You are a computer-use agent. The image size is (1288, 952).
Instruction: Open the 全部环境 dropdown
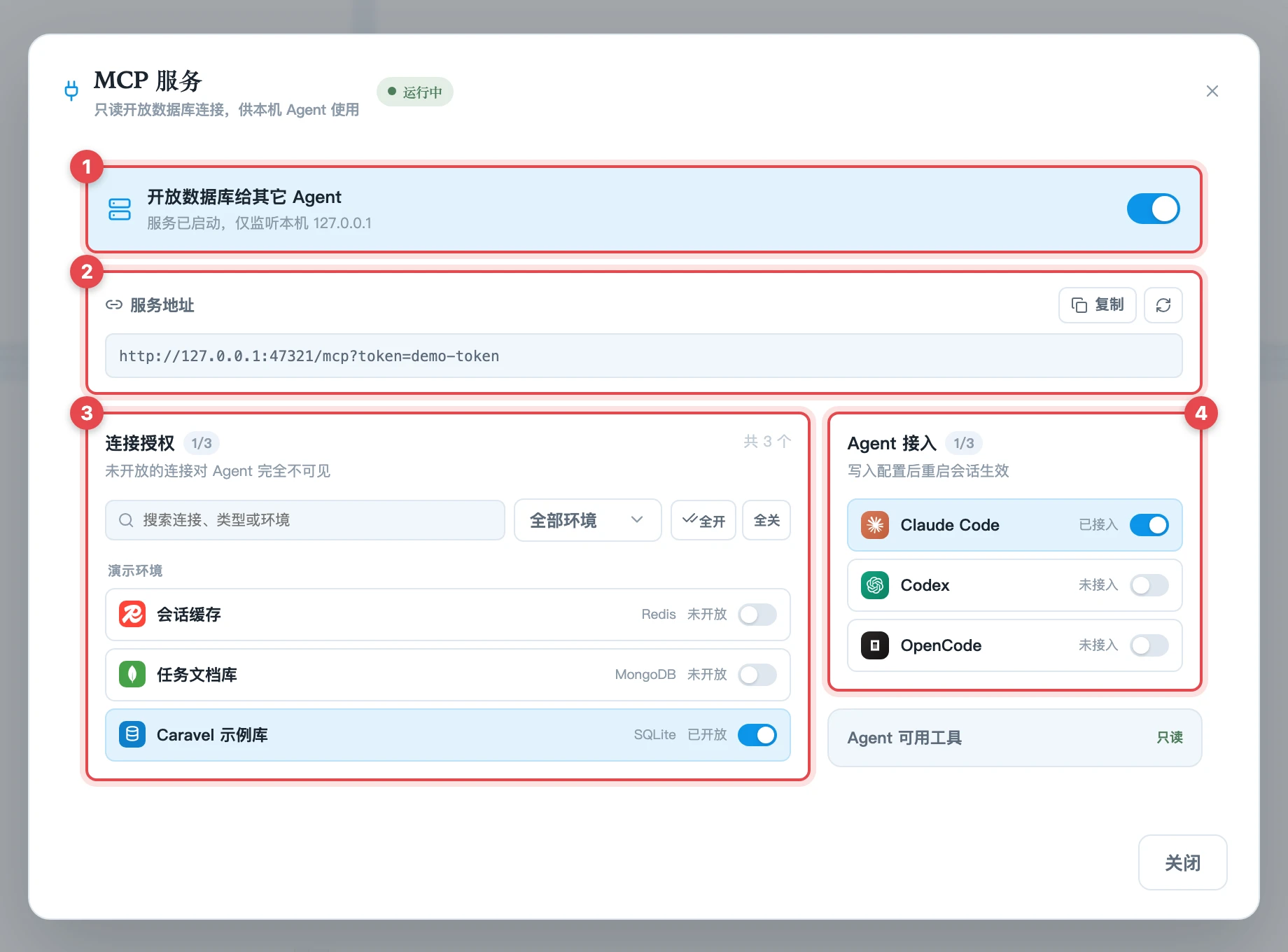coord(588,520)
